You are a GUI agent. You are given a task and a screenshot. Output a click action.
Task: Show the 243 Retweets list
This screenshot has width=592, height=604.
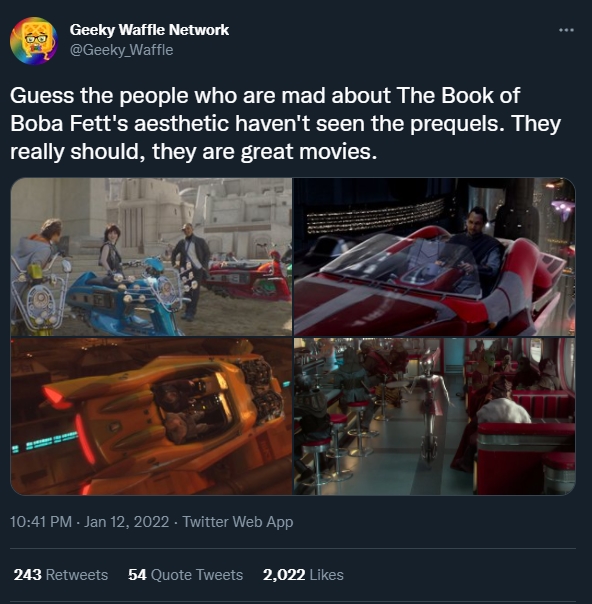click(x=61, y=575)
